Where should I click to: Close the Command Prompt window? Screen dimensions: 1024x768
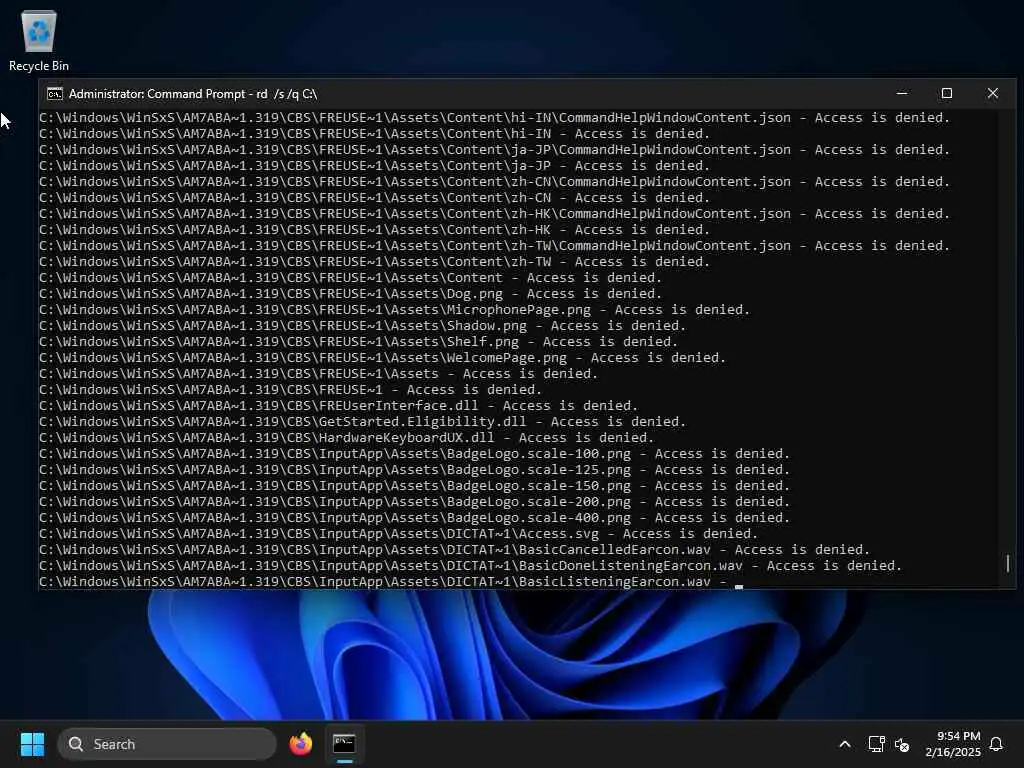(x=993, y=93)
